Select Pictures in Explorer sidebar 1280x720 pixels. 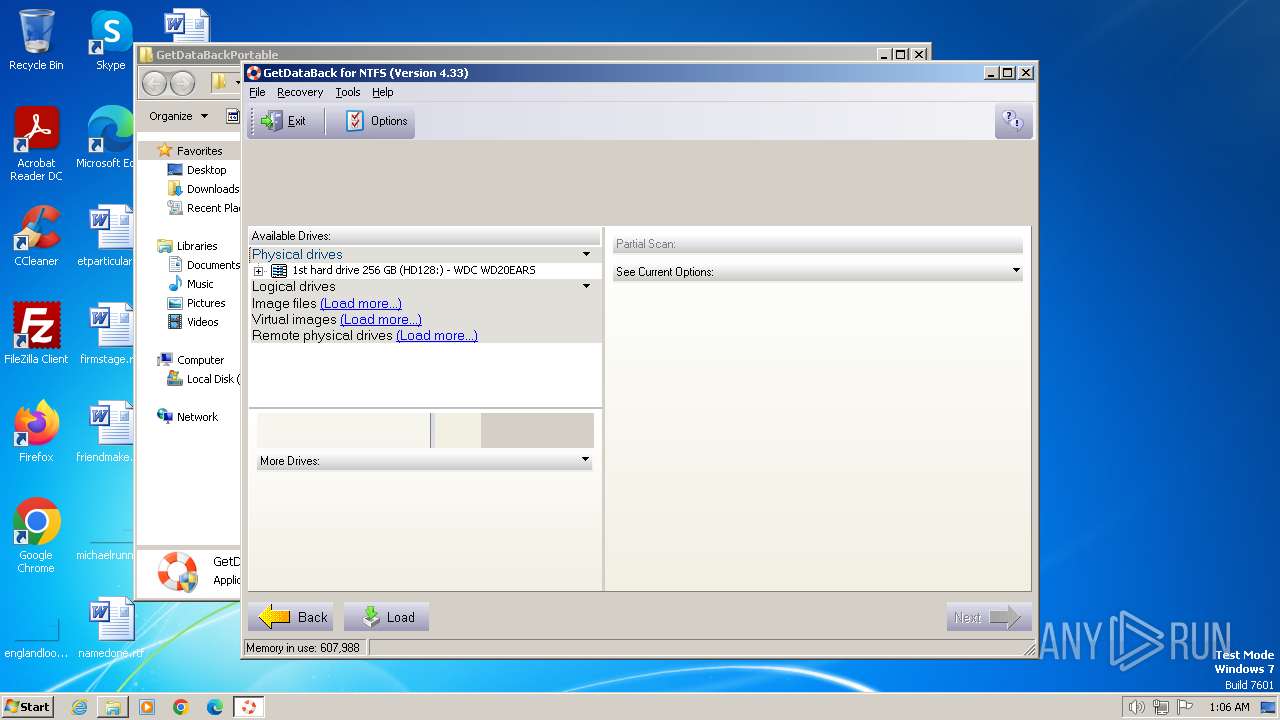coord(206,303)
